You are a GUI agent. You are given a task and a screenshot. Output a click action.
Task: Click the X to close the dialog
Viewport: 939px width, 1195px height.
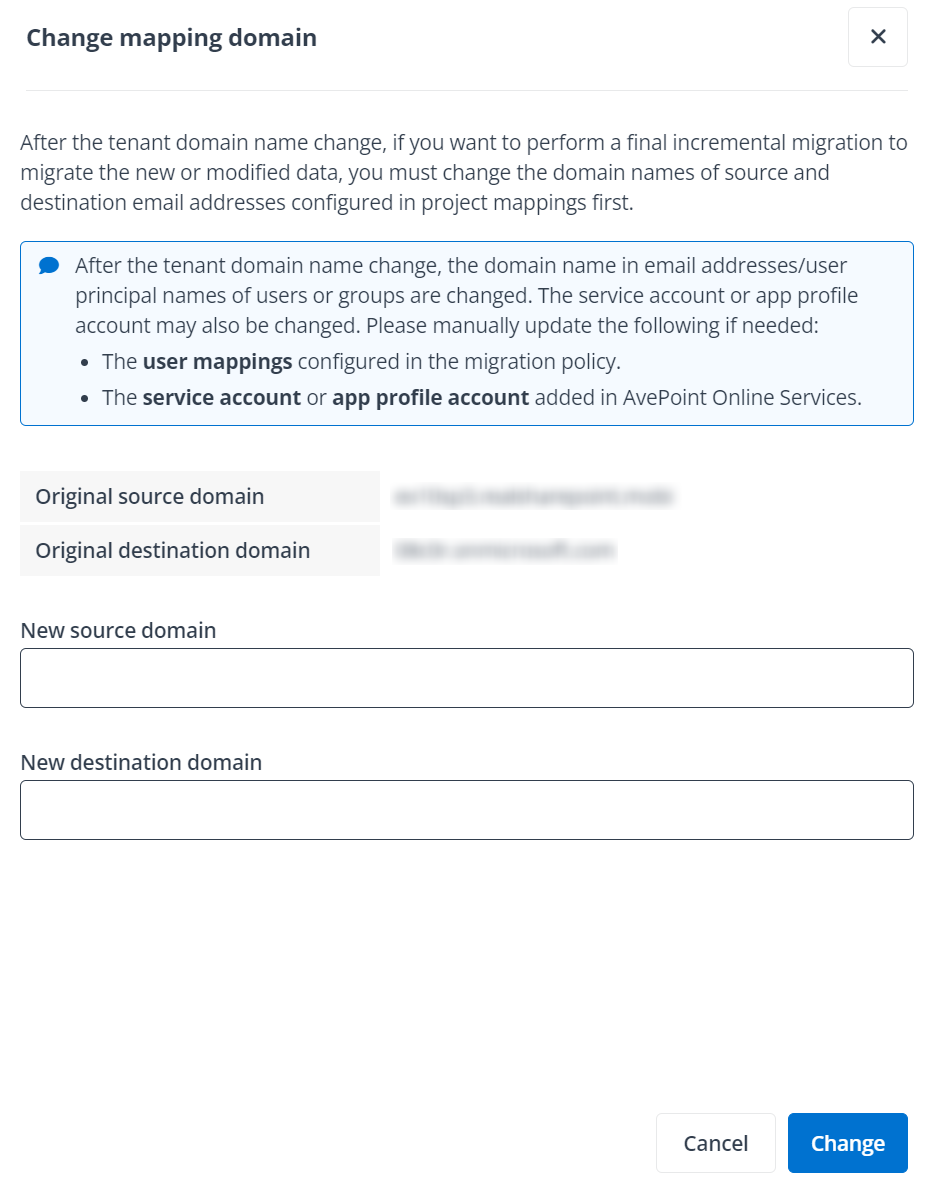click(x=877, y=37)
